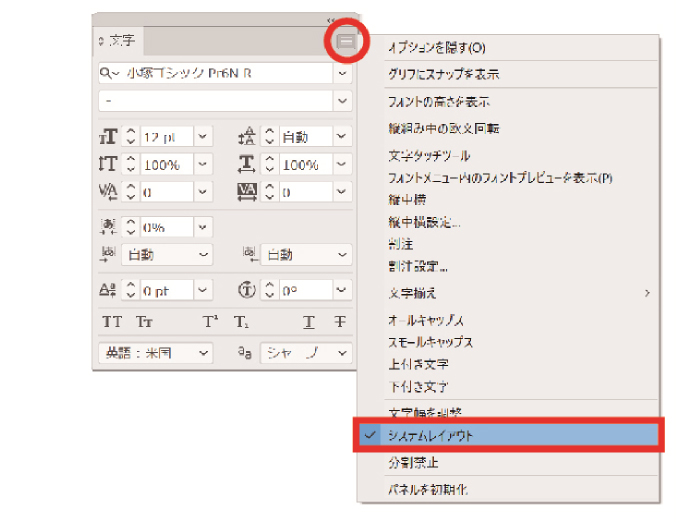
Task: Toggle Strikethrough button
Action: pos(340,322)
